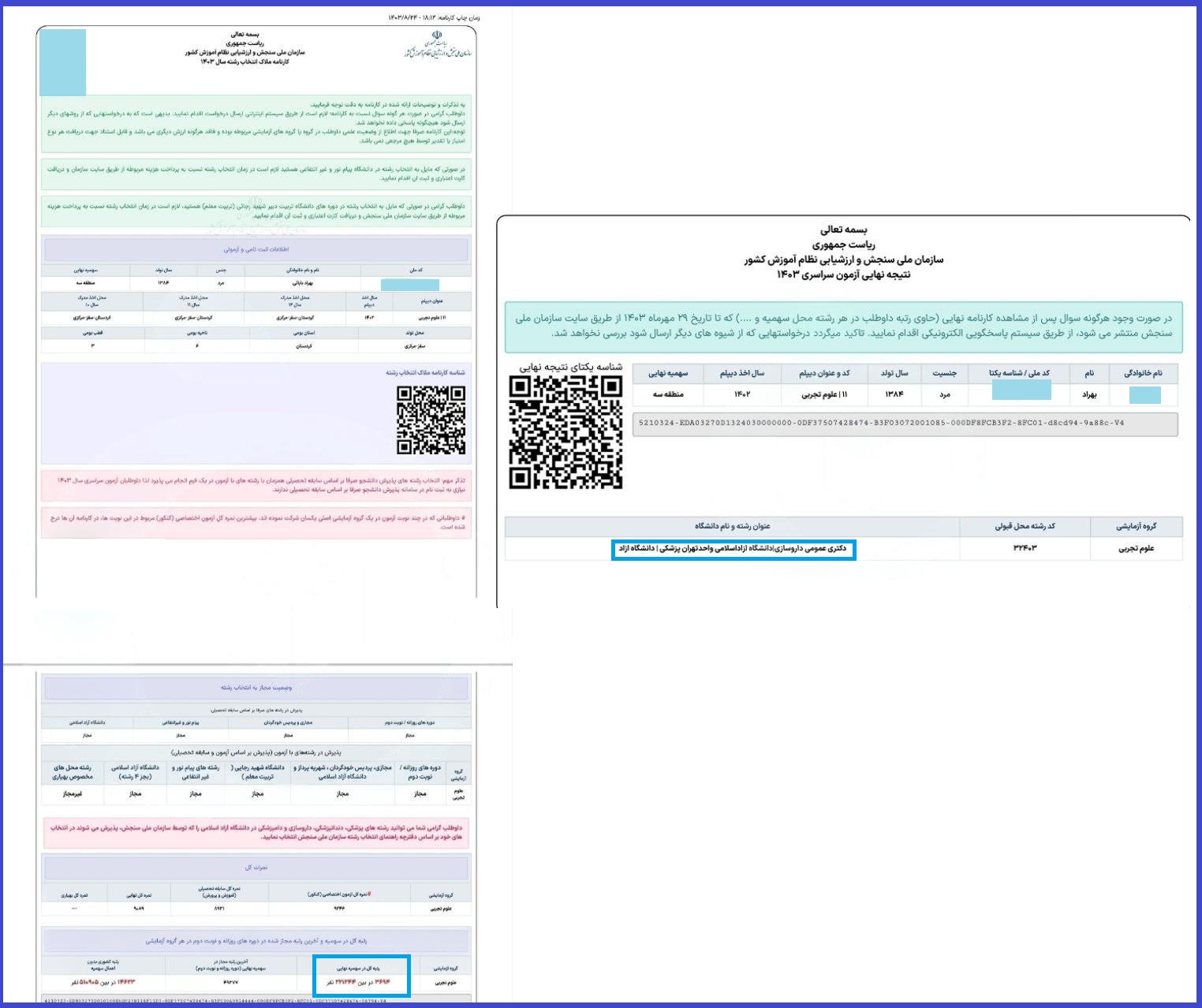Image resolution: width=1202 pixels, height=1008 pixels.
Task: Select the long tracking code field beside the QR code
Action: pyautogui.click(x=905, y=424)
